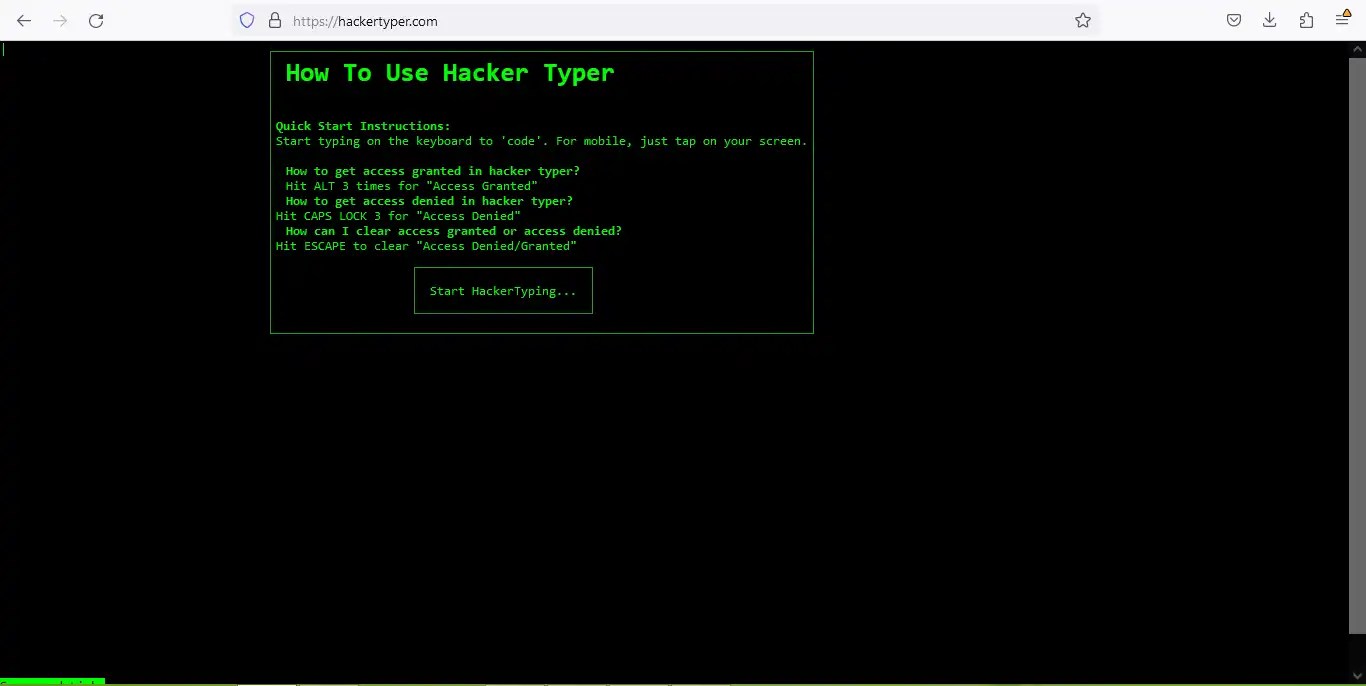The width and height of the screenshot is (1366, 686).
Task: Click the scrollbar up arrow
Action: 1357,49
